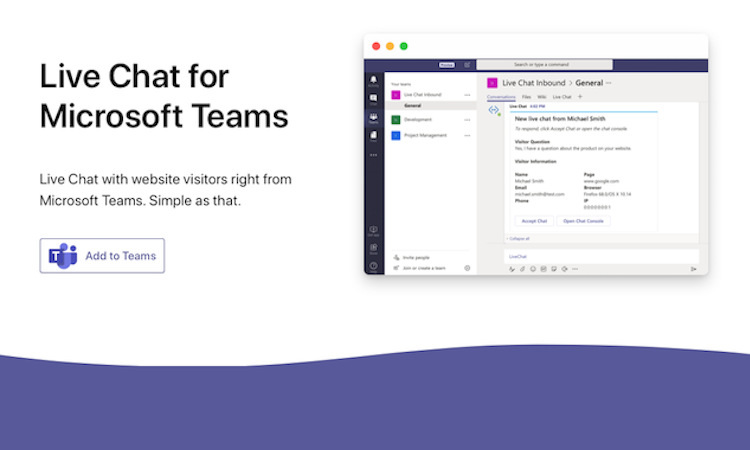This screenshot has width=750, height=450.
Task: Open the GIF icon in compose toolbar
Action: 543,269
